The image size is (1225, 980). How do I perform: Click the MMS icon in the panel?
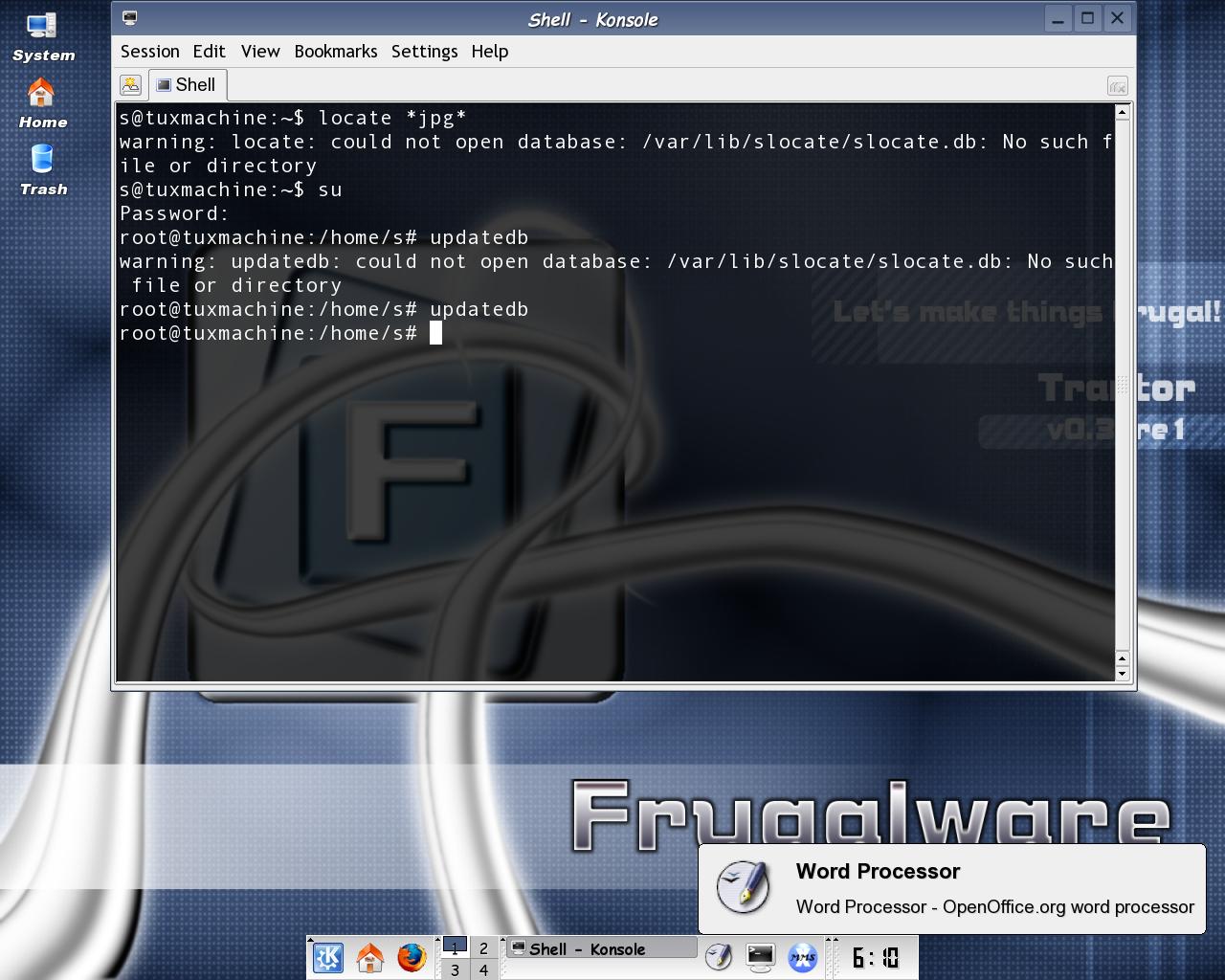coord(803,957)
